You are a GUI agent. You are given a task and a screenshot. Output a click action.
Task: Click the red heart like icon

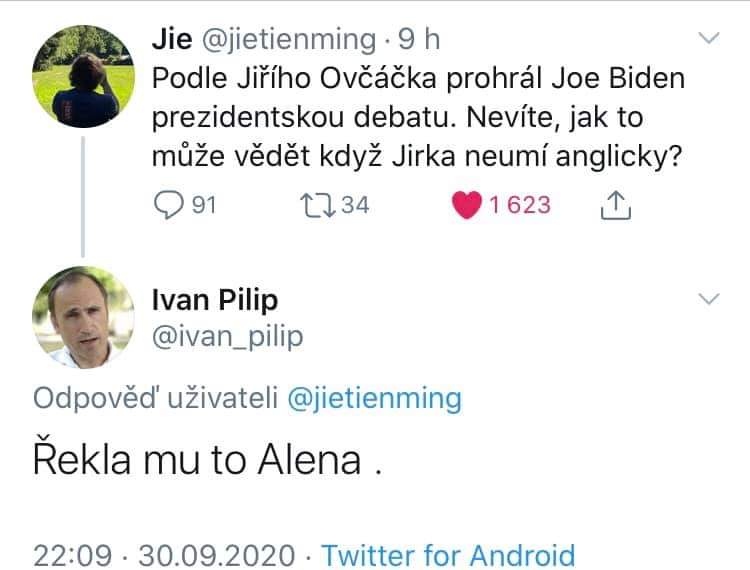click(x=466, y=205)
